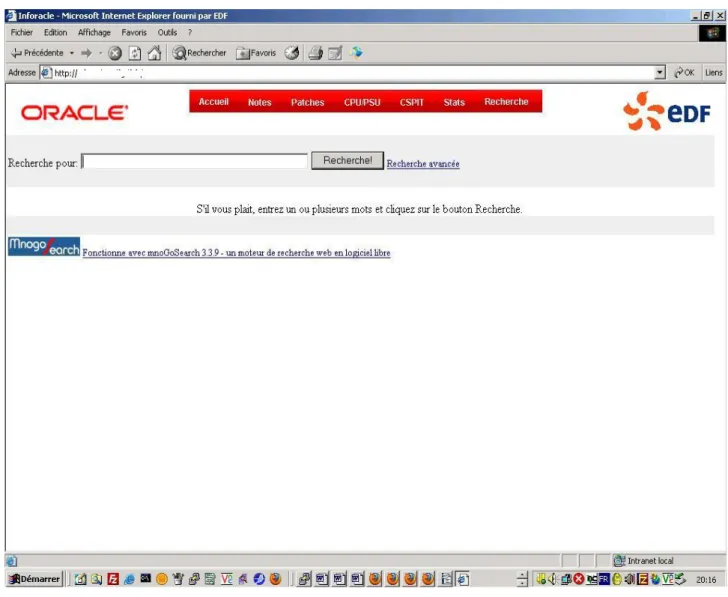
Task: Launch Internet Explorer from quick launch
Action: coord(130,579)
